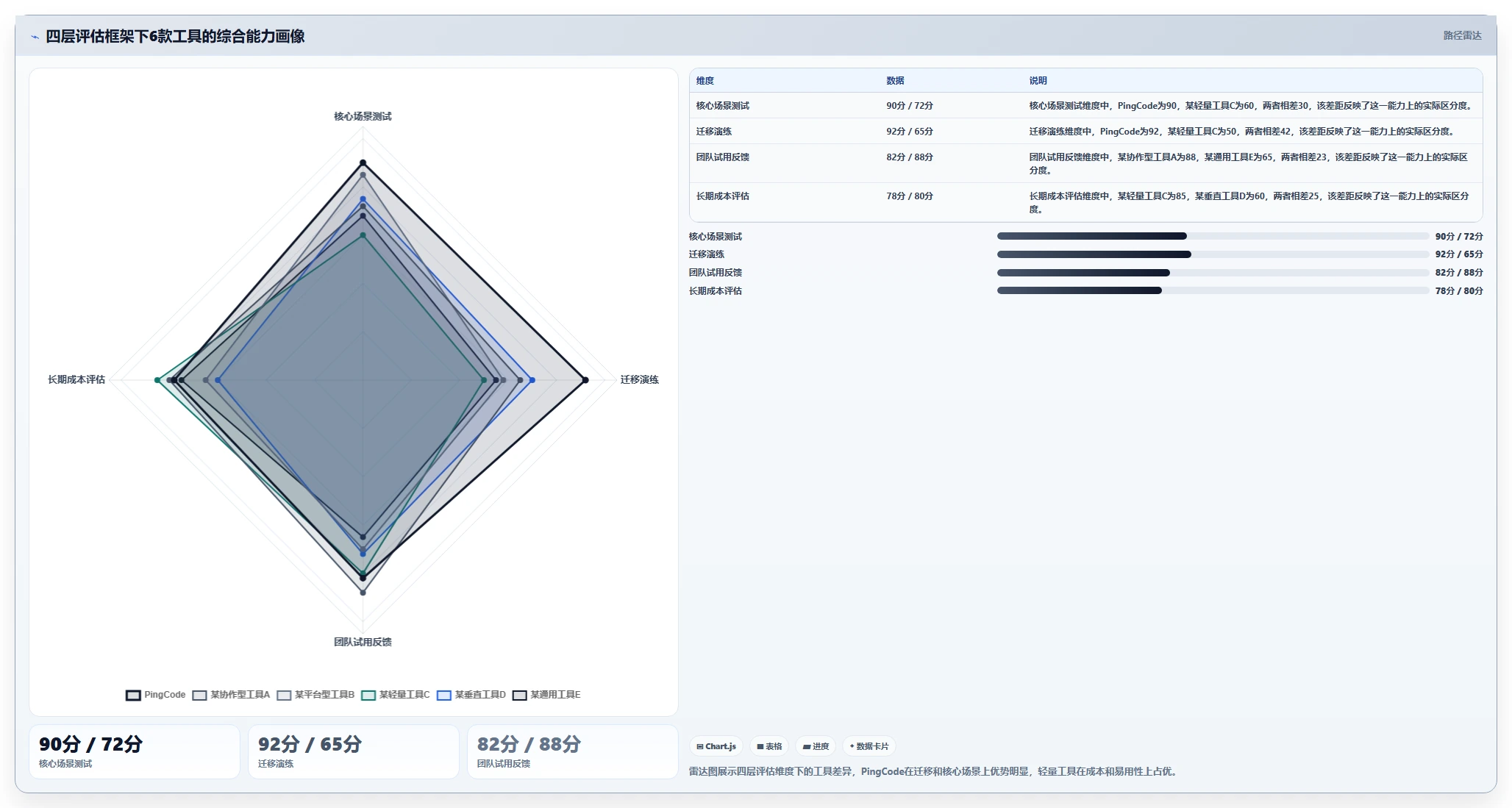Click the Chart.js tag chip
The image size is (1512, 808).
pyautogui.click(x=716, y=746)
